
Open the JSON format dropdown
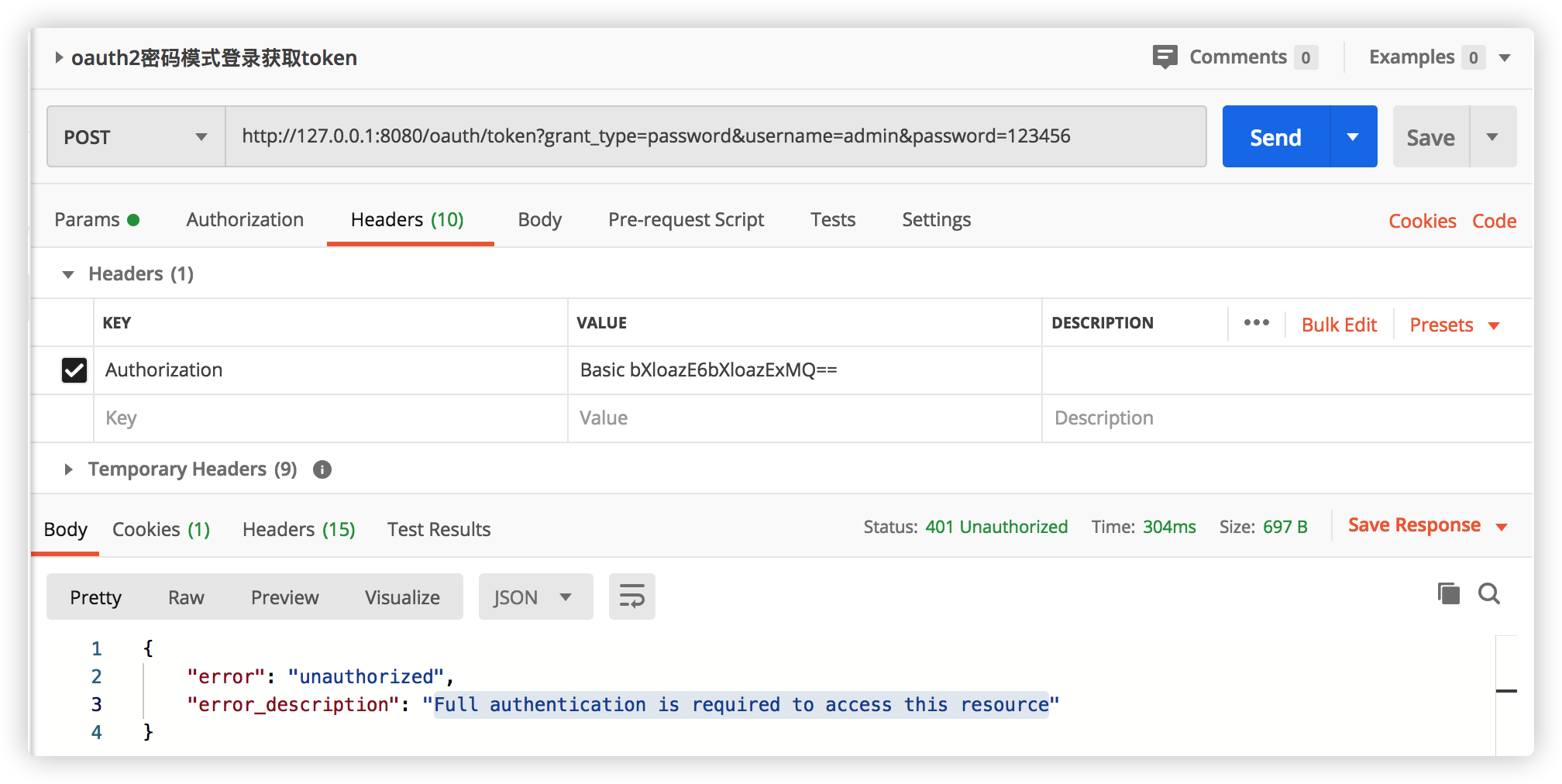(535, 597)
